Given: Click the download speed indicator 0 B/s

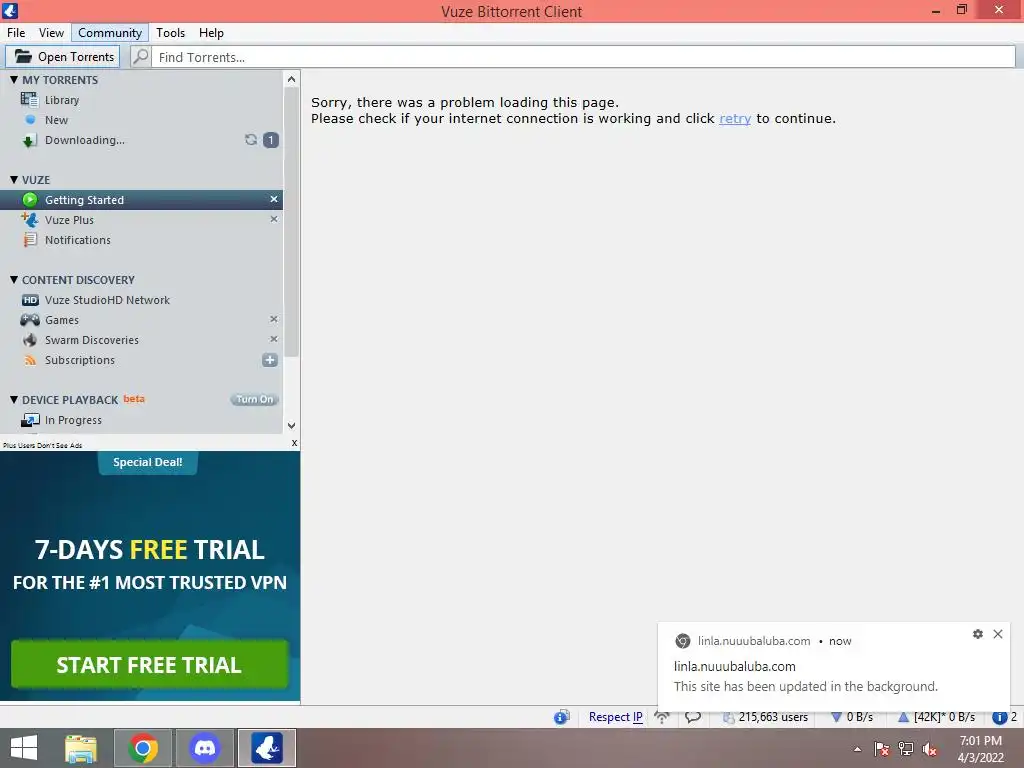Looking at the screenshot, I should pos(852,717).
